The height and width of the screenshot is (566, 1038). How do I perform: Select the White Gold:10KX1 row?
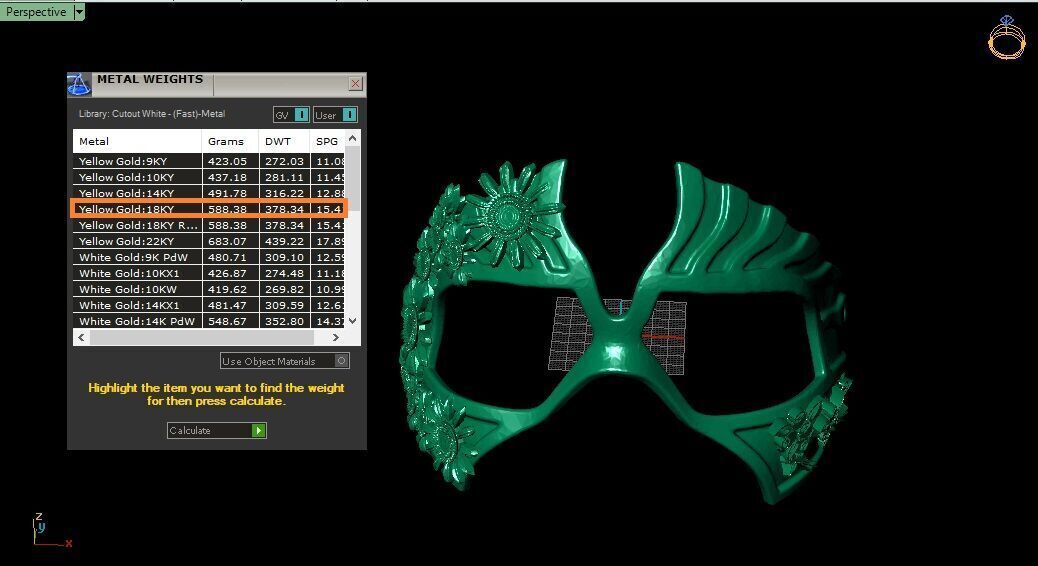pyautogui.click(x=209, y=273)
